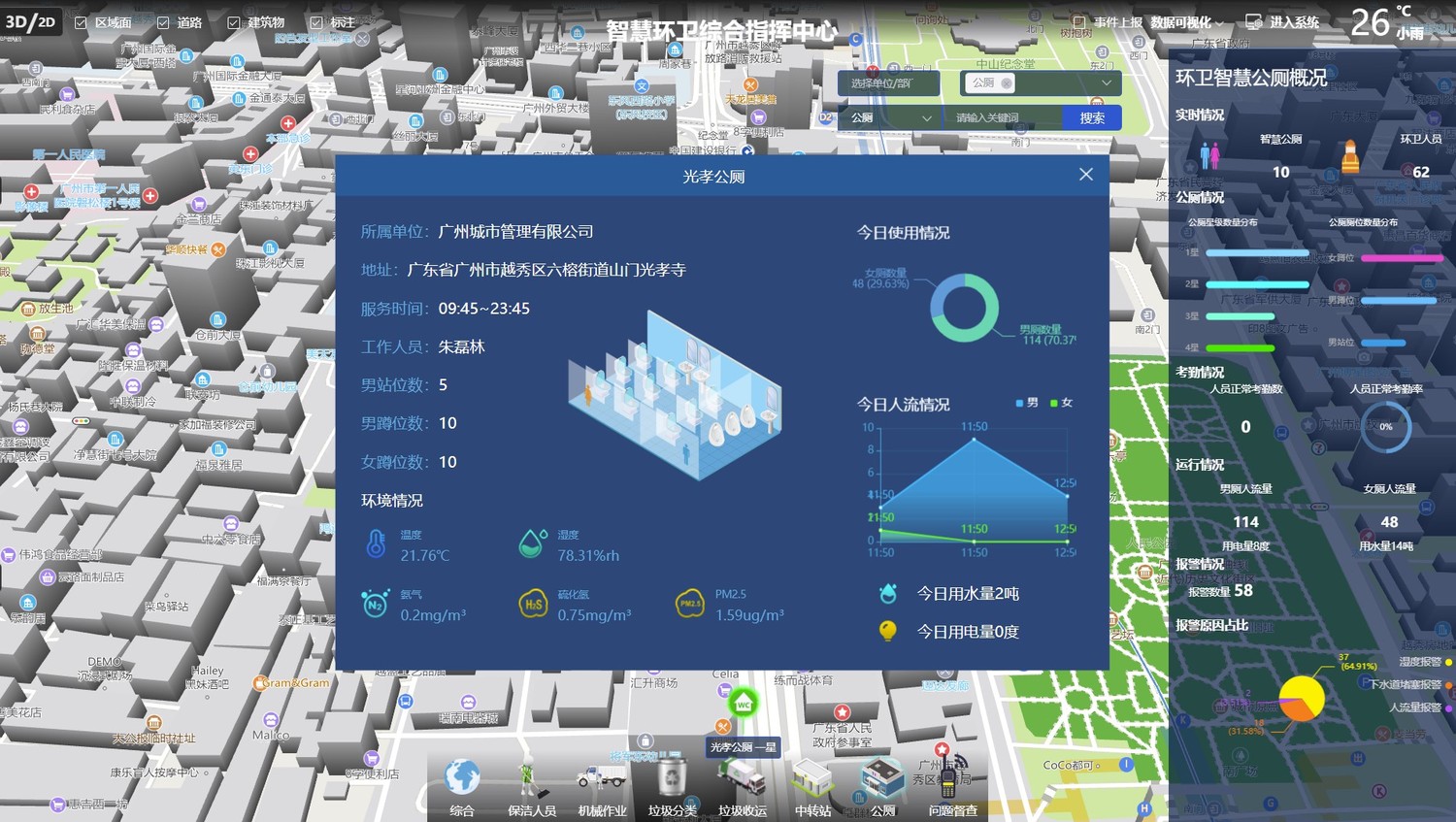Open the 综合 globe tab

462,787
